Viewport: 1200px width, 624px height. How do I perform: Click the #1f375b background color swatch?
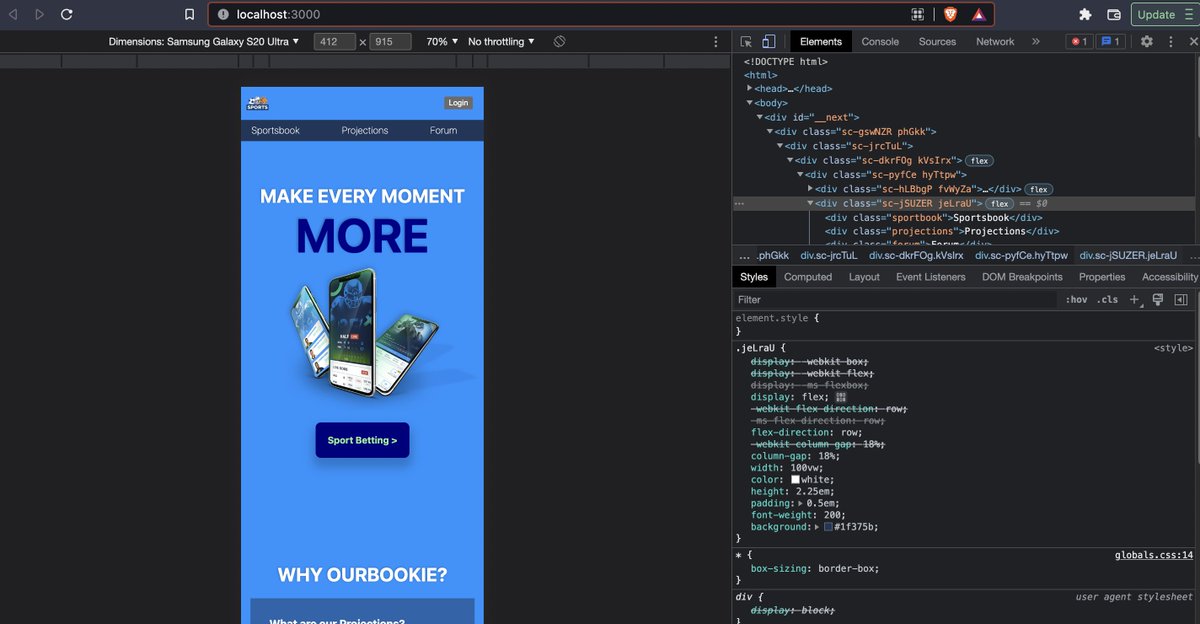[x=829, y=527]
